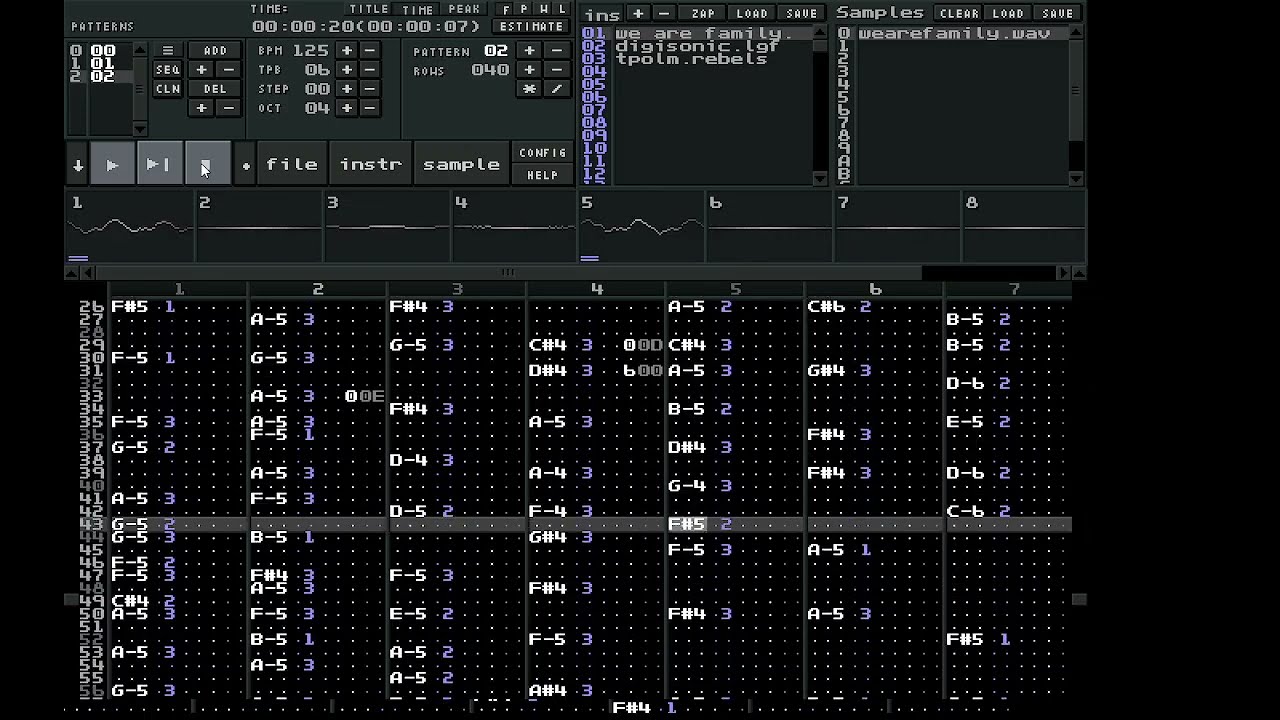The height and width of the screenshot is (720, 1280).
Task: CLEAR the selected sample
Action: click(x=959, y=13)
